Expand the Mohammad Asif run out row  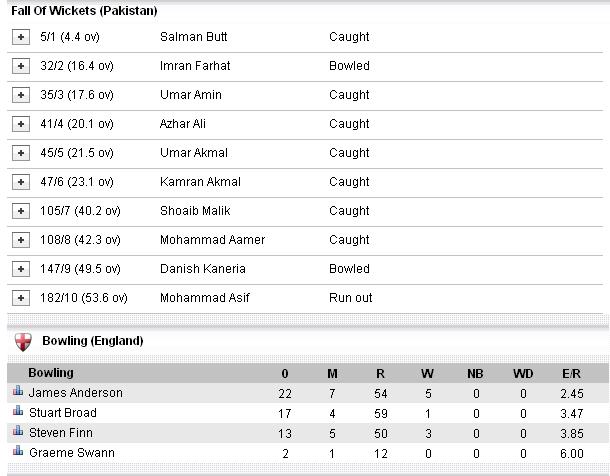tap(21, 298)
